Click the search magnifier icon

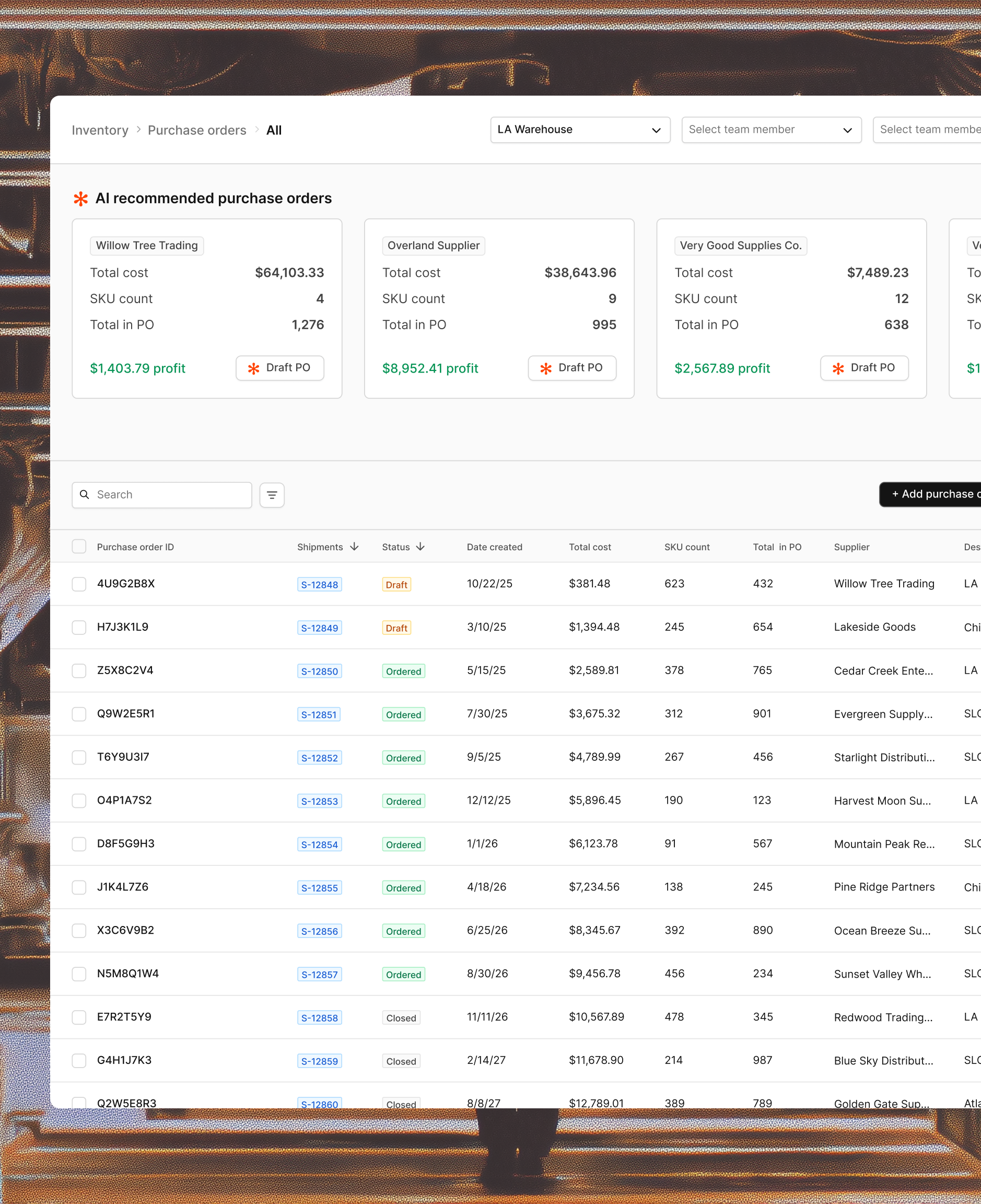85,494
